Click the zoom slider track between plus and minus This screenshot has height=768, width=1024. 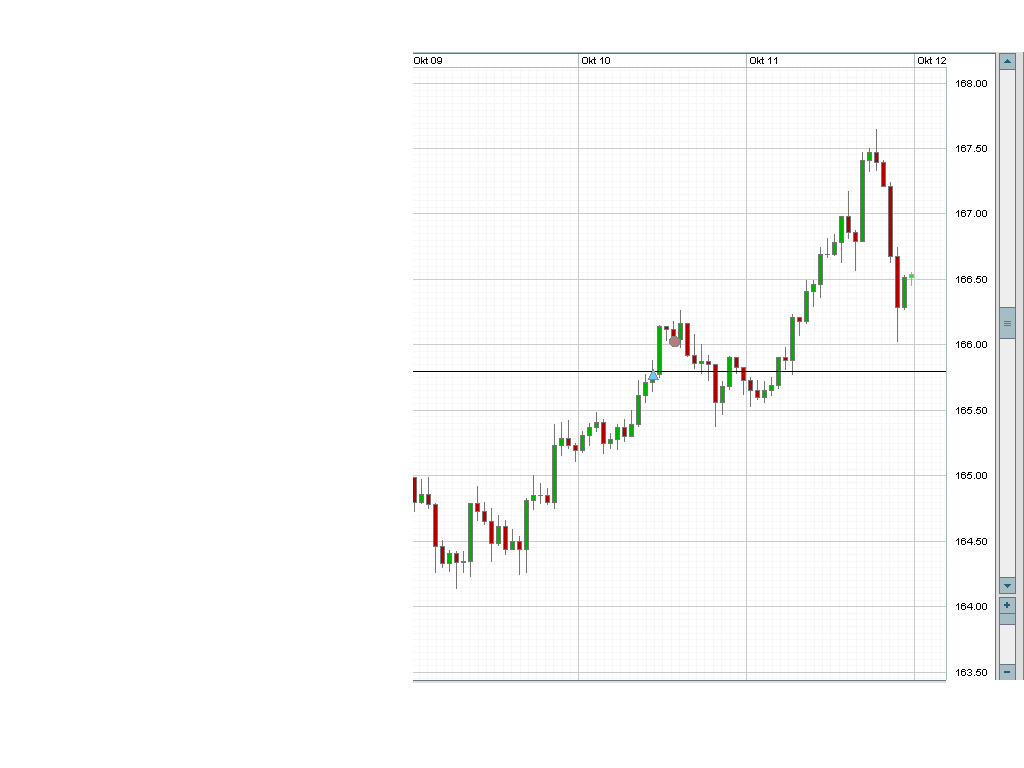(x=1007, y=639)
